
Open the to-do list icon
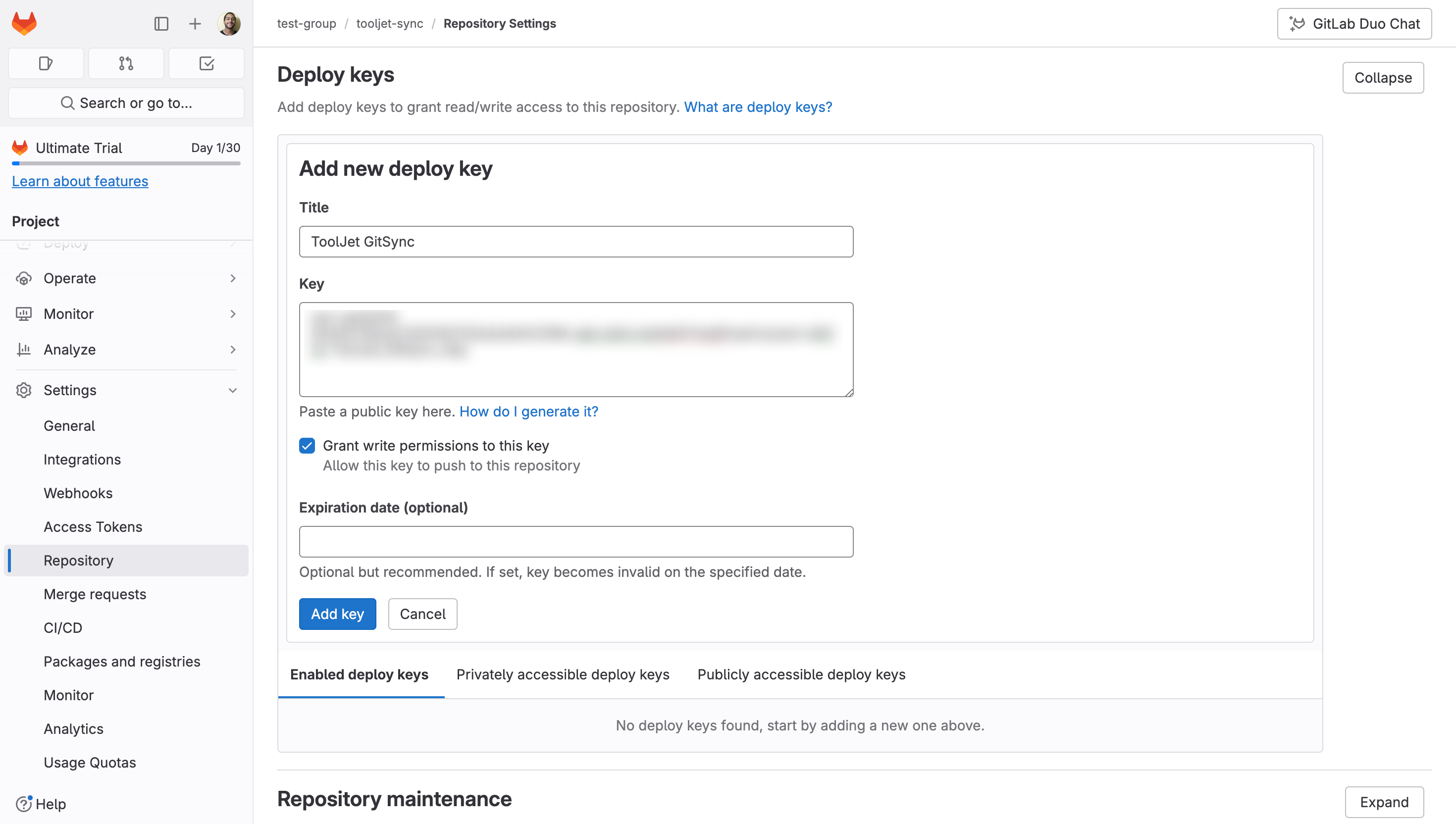[x=207, y=63]
